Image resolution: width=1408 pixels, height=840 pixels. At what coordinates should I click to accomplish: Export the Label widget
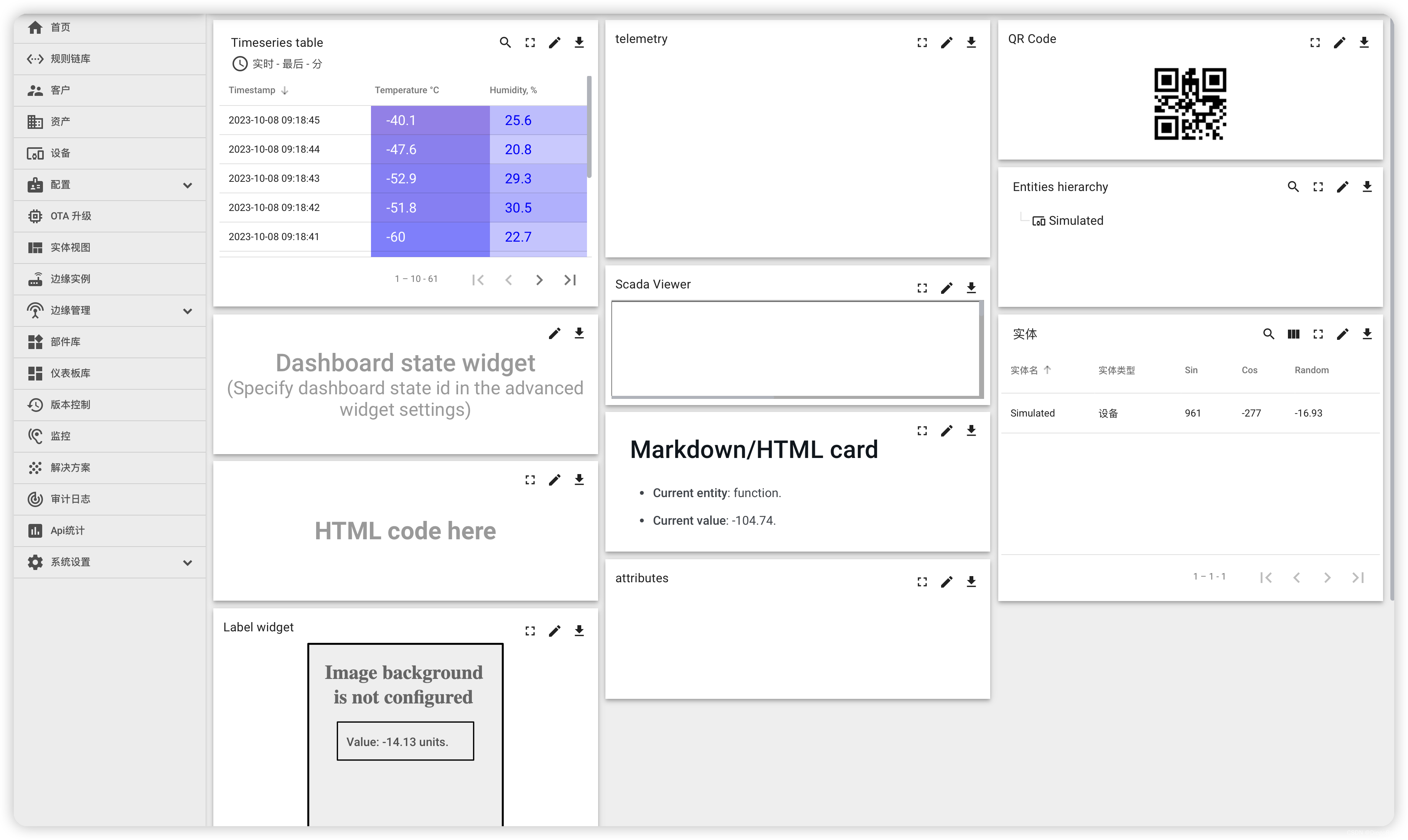click(579, 631)
